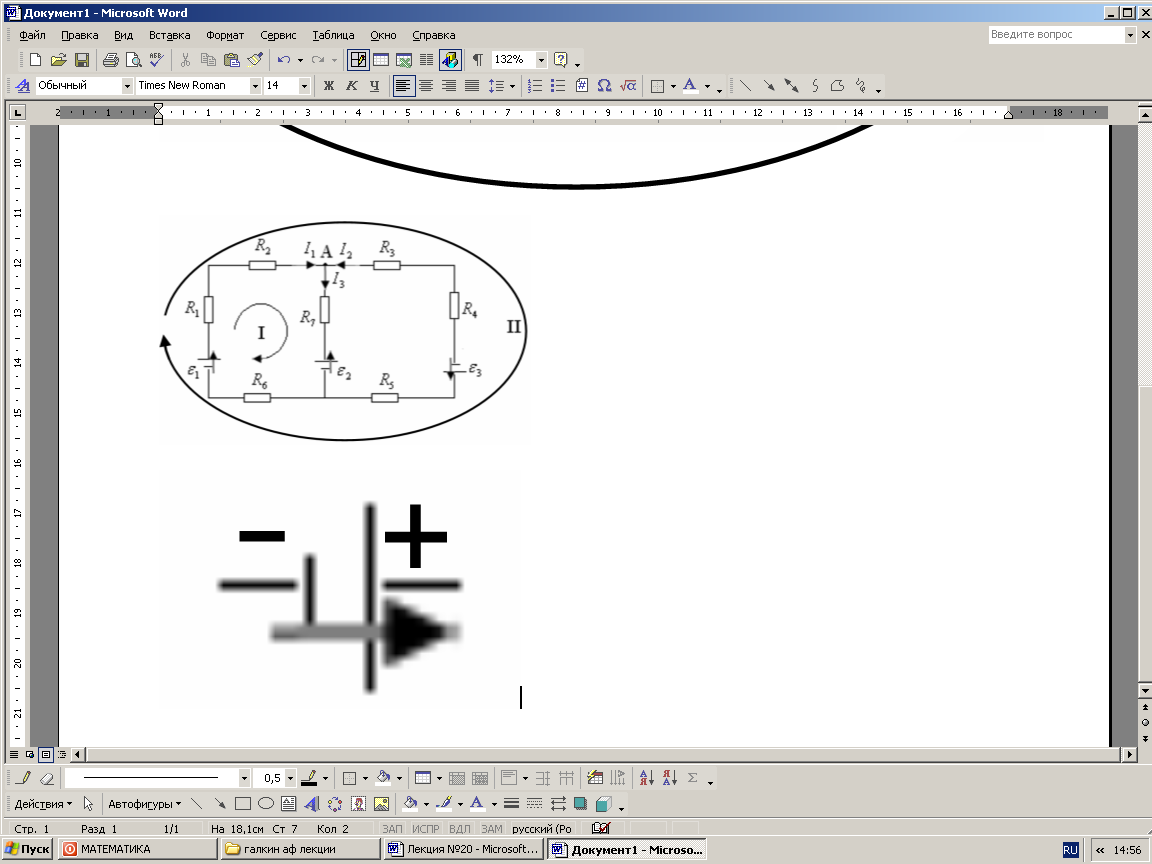Save the document with floppy icon
Viewport: 1152px width, 864px height.
82,60
